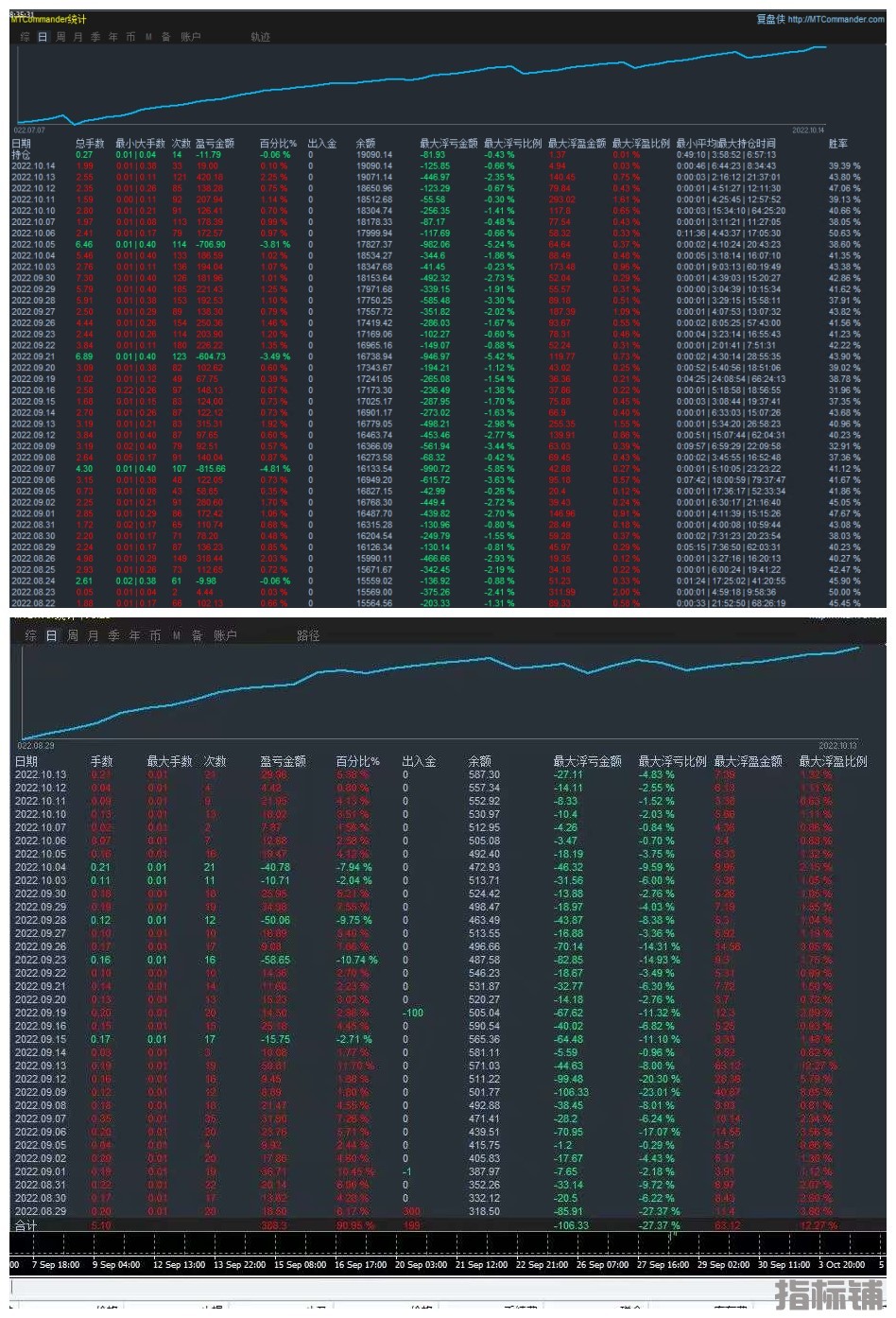Screen dimensions: 896x1318
Task: Open the 综 tab in the upper statistics panel
Action: click(26, 37)
